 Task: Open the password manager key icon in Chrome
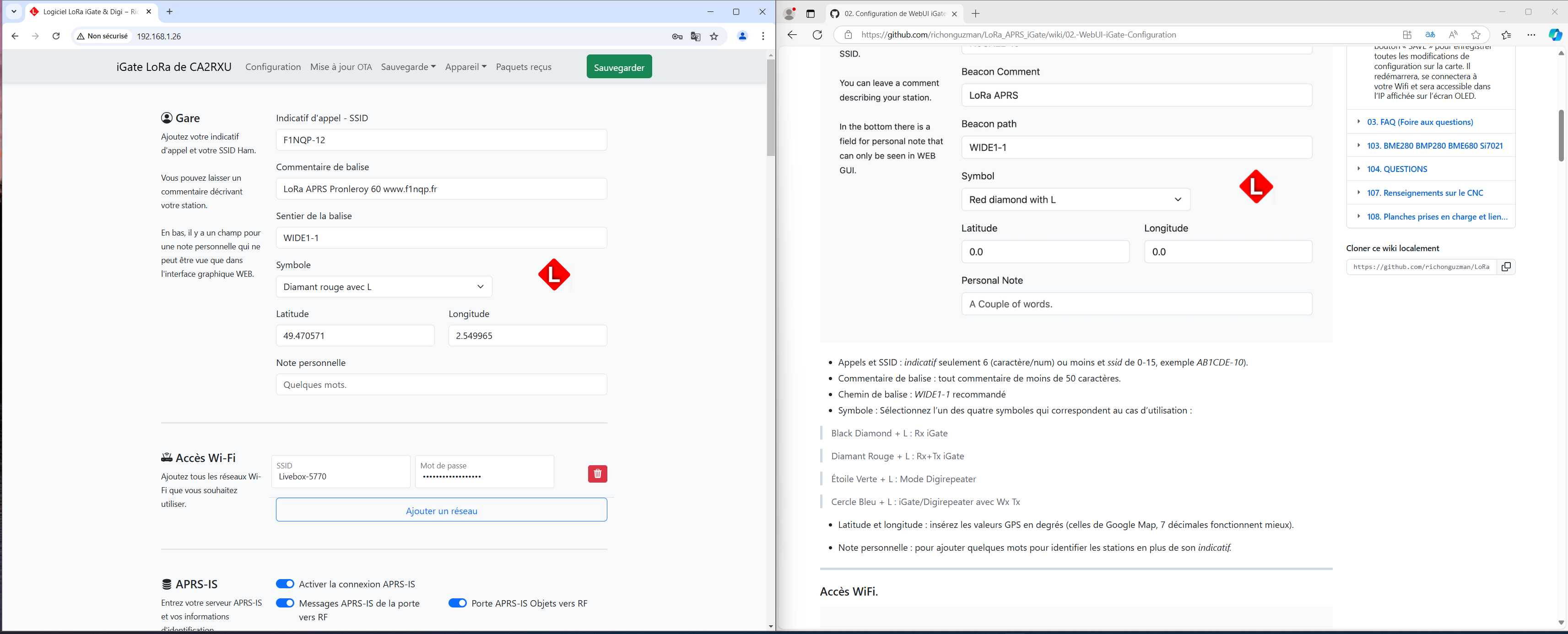[677, 37]
